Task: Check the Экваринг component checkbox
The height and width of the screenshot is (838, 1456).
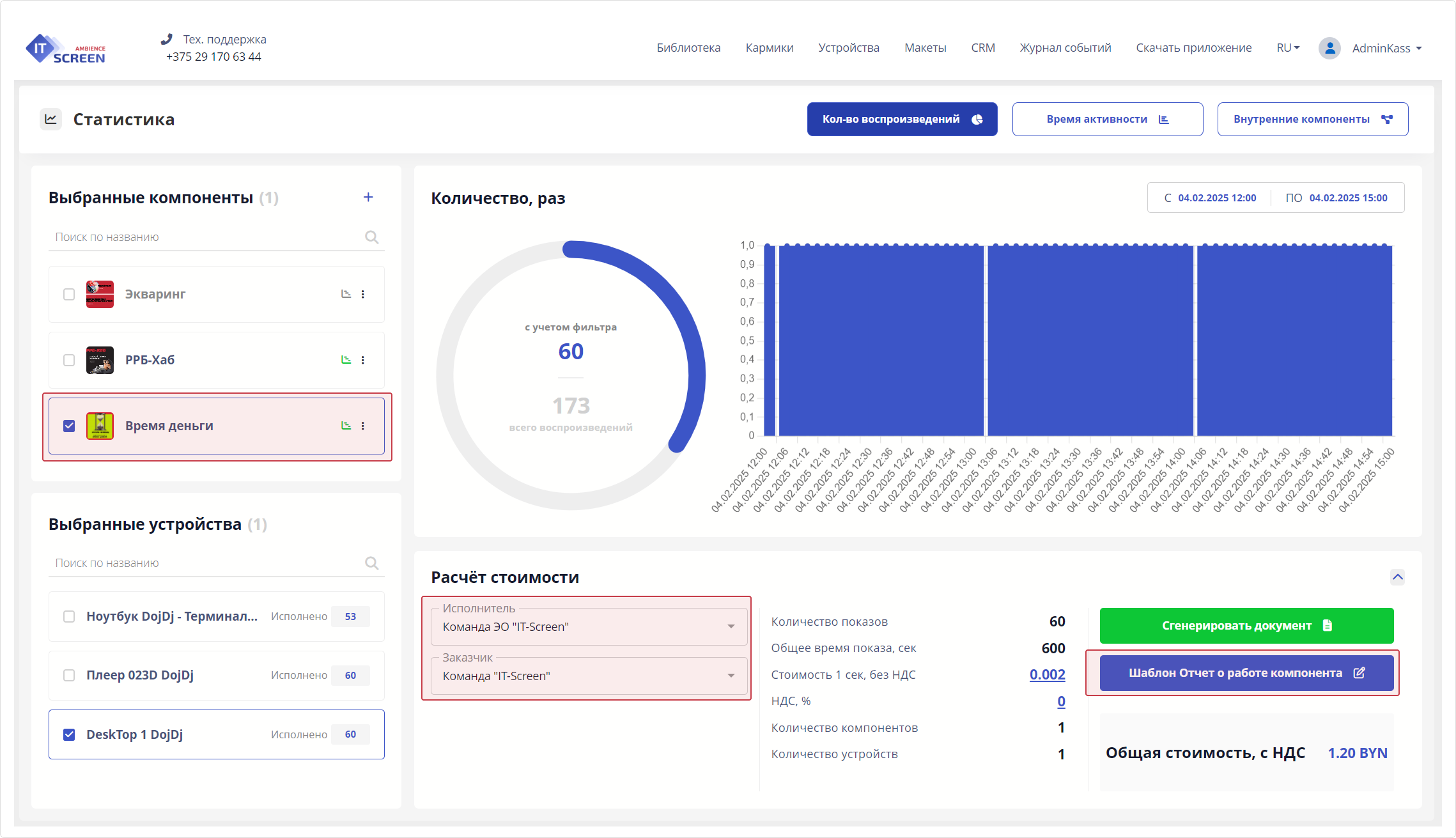Action: coord(69,294)
